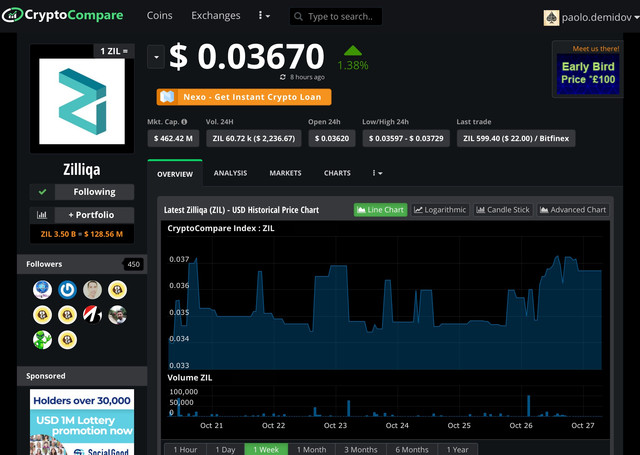Open the paolo.demidov avatar icon

click(551, 18)
